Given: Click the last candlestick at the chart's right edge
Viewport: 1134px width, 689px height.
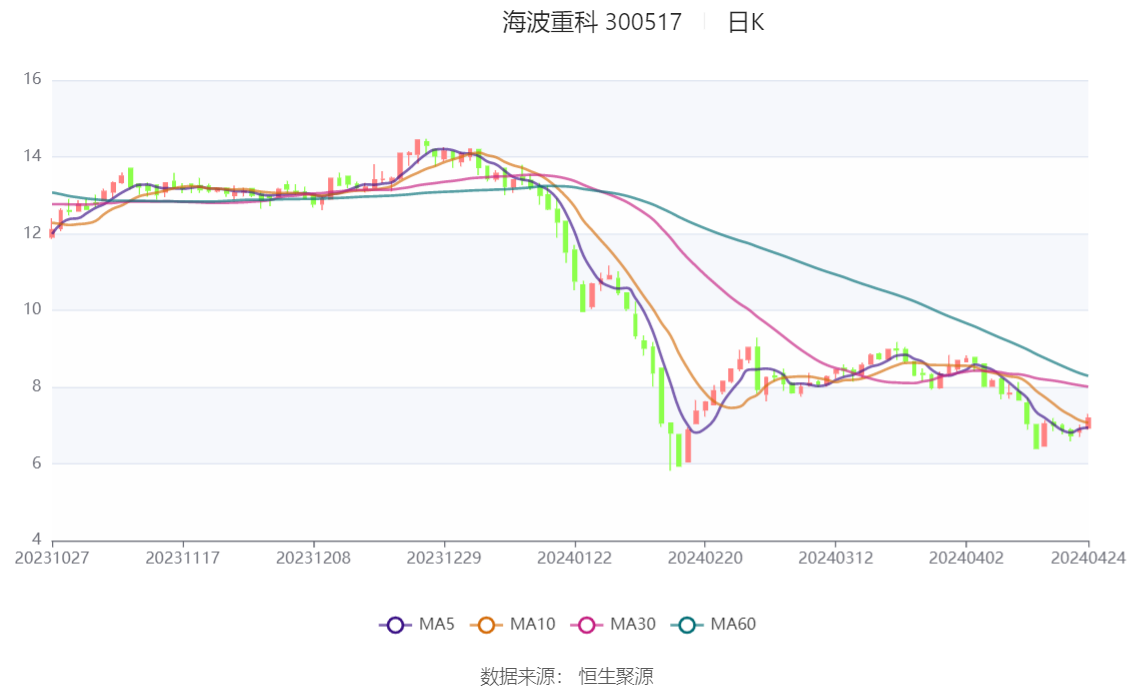Looking at the screenshot, I should point(1088,423).
